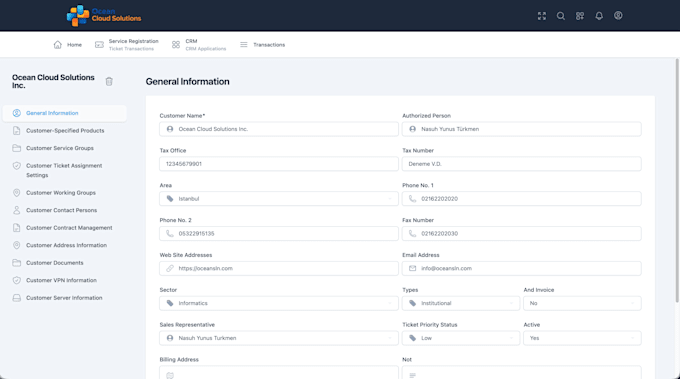Go to Customer Server Information
This screenshot has width=680, height=379.
point(65,298)
